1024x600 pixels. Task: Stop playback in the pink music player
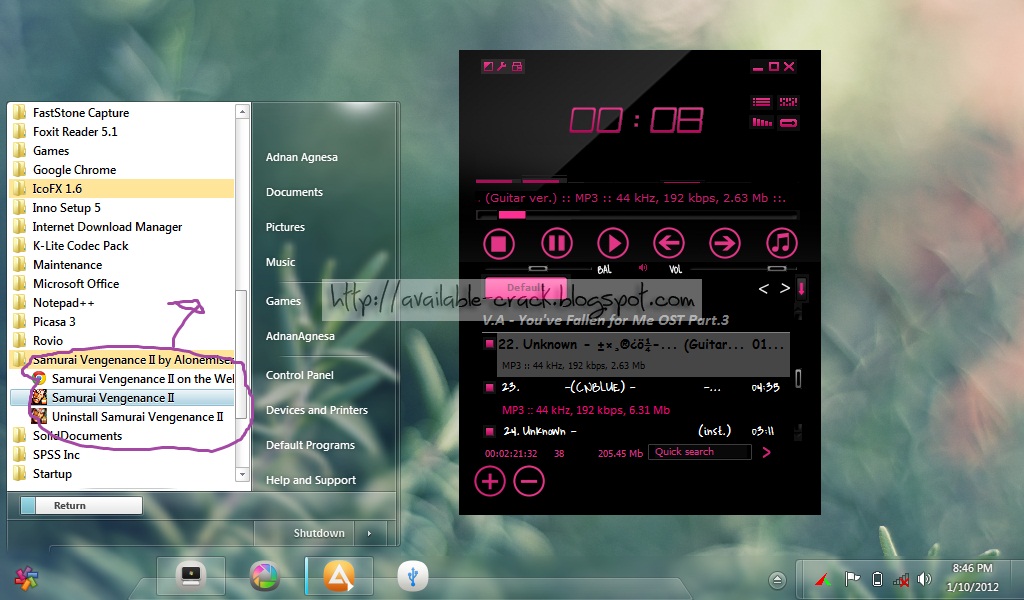(x=499, y=244)
